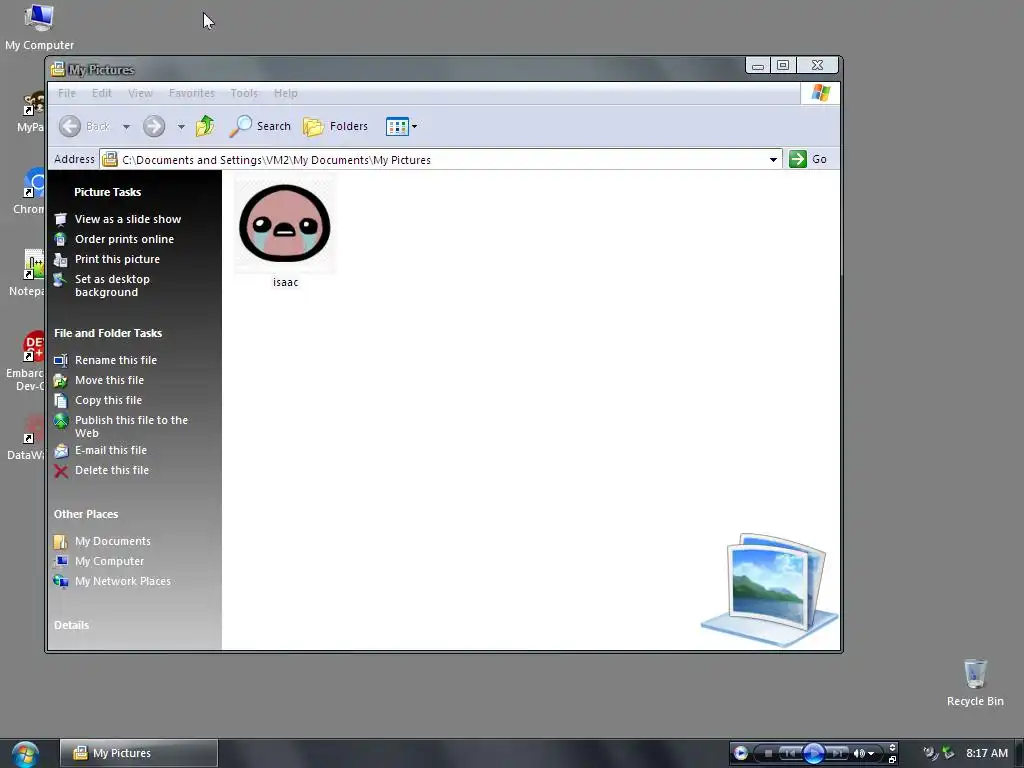Collapse the Picture Tasks section header

(107, 192)
